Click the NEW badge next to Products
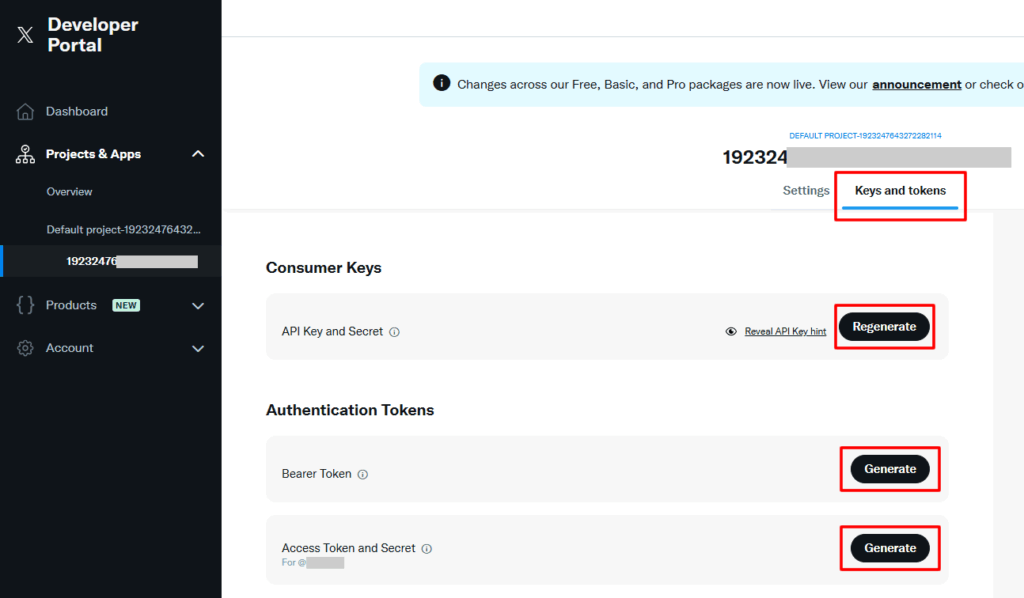This screenshot has height=598, width=1024. tap(126, 306)
